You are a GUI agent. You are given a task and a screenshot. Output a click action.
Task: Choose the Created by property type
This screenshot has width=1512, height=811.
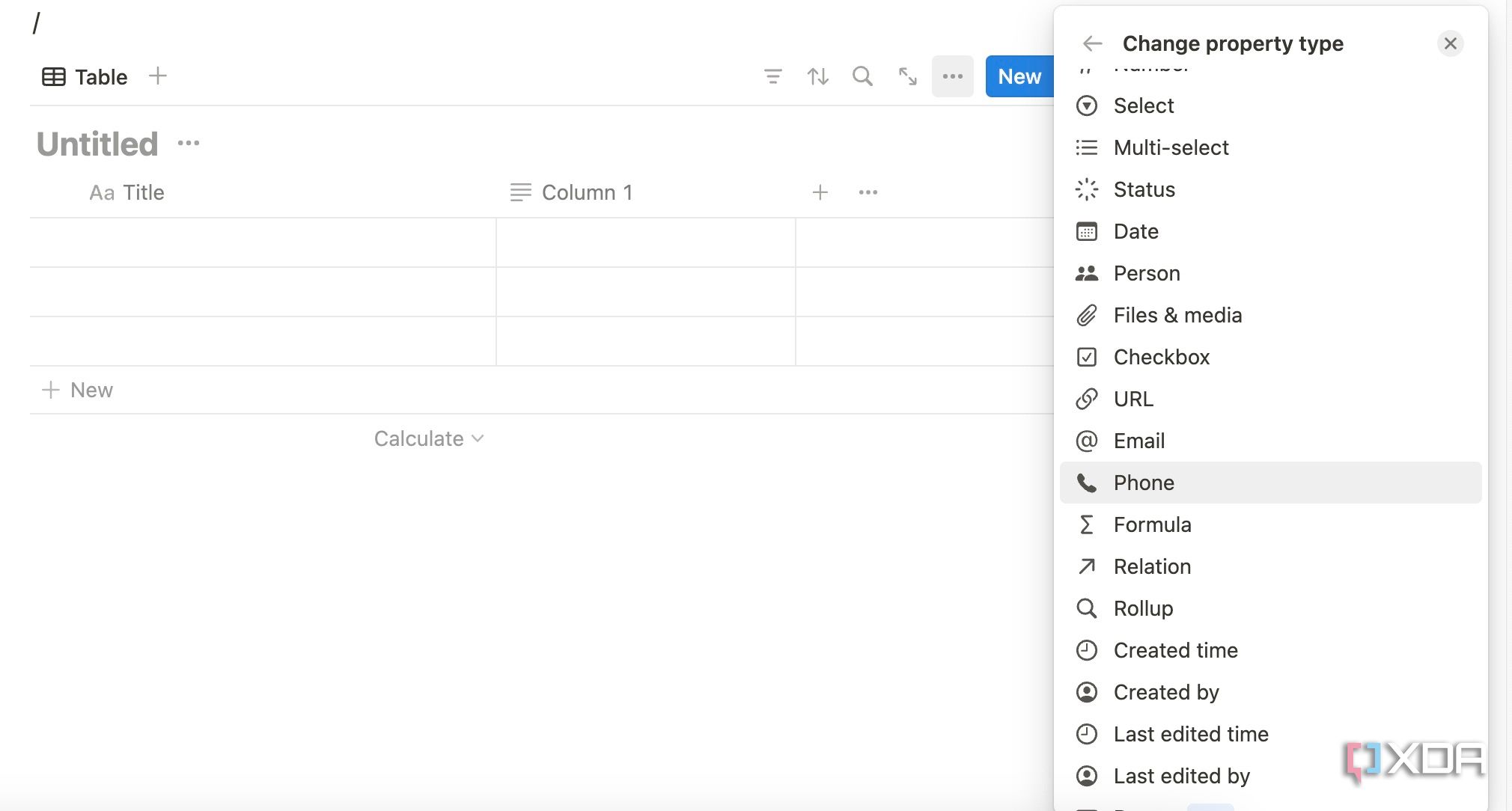[x=1270, y=692]
